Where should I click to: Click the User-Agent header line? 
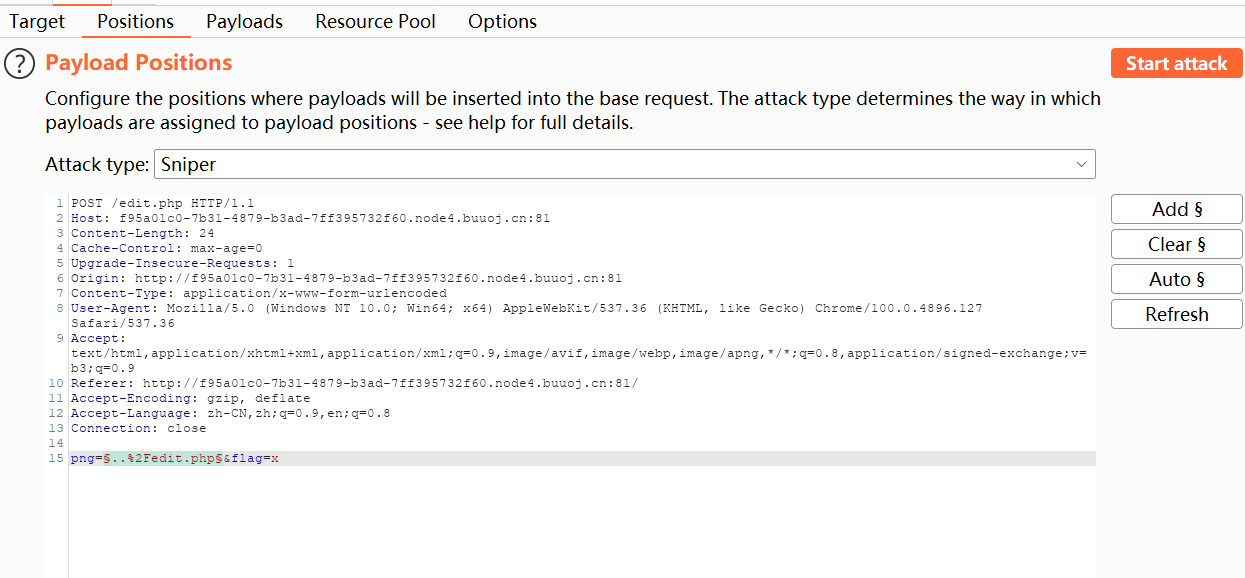[500, 308]
